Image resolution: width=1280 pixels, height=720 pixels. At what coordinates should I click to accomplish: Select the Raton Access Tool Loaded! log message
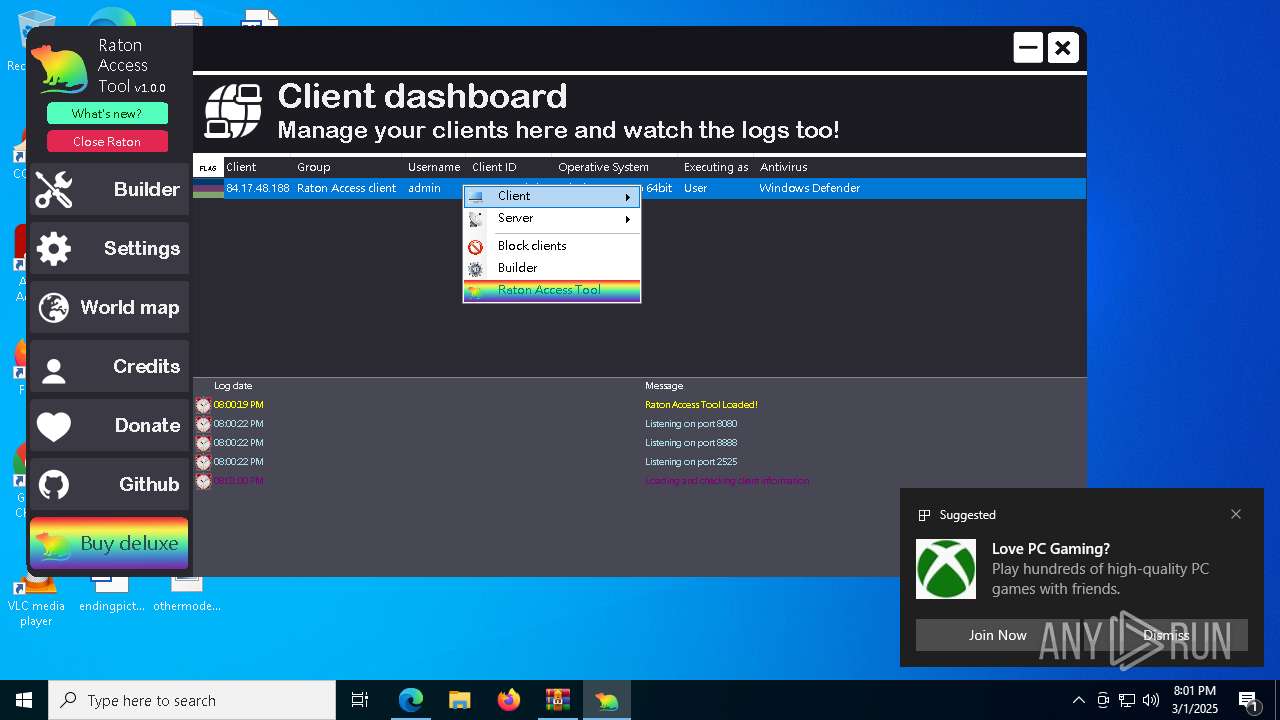tap(701, 405)
